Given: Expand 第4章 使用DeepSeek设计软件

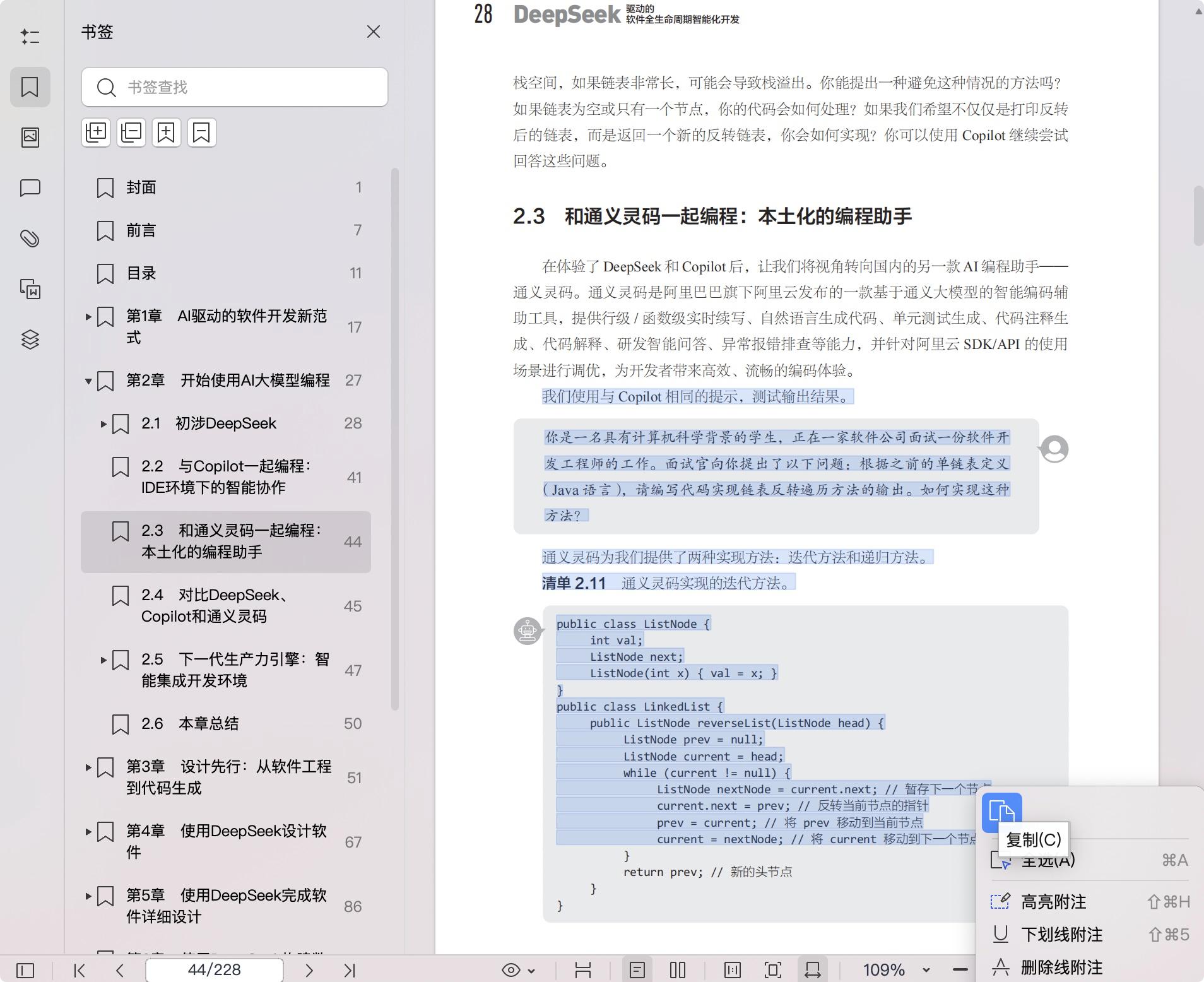Looking at the screenshot, I should (88, 832).
